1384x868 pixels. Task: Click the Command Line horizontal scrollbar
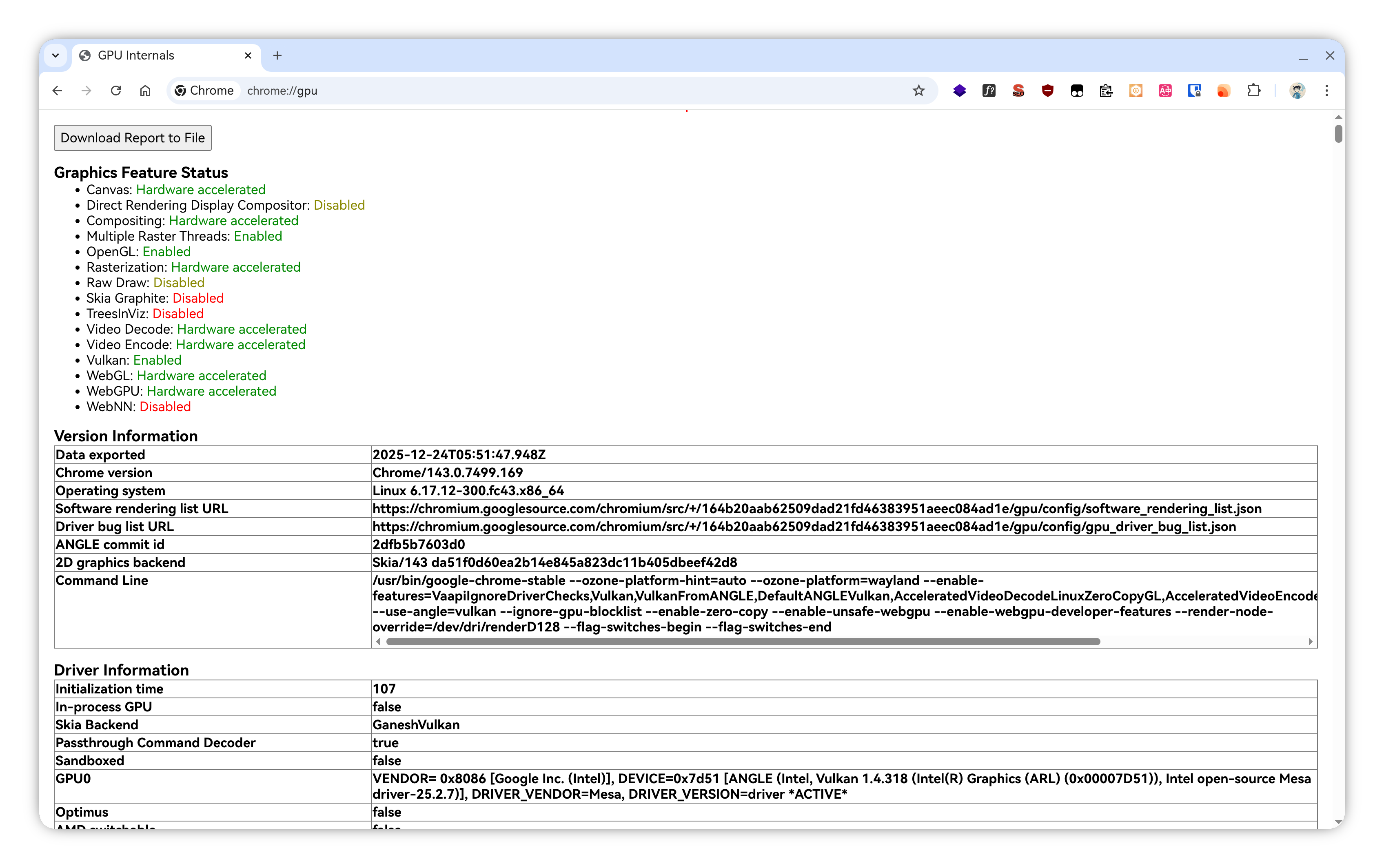click(x=743, y=641)
